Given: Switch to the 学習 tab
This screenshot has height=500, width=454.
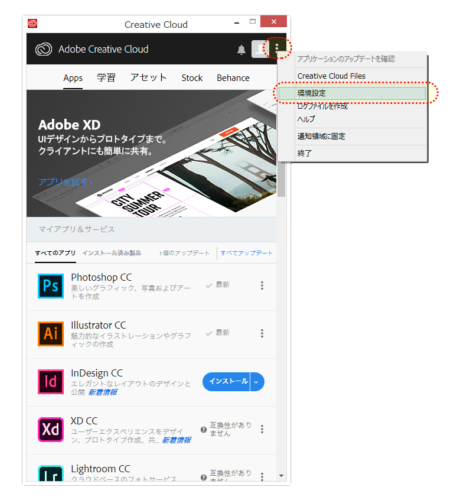Looking at the screenshot, I should point(106,78).
